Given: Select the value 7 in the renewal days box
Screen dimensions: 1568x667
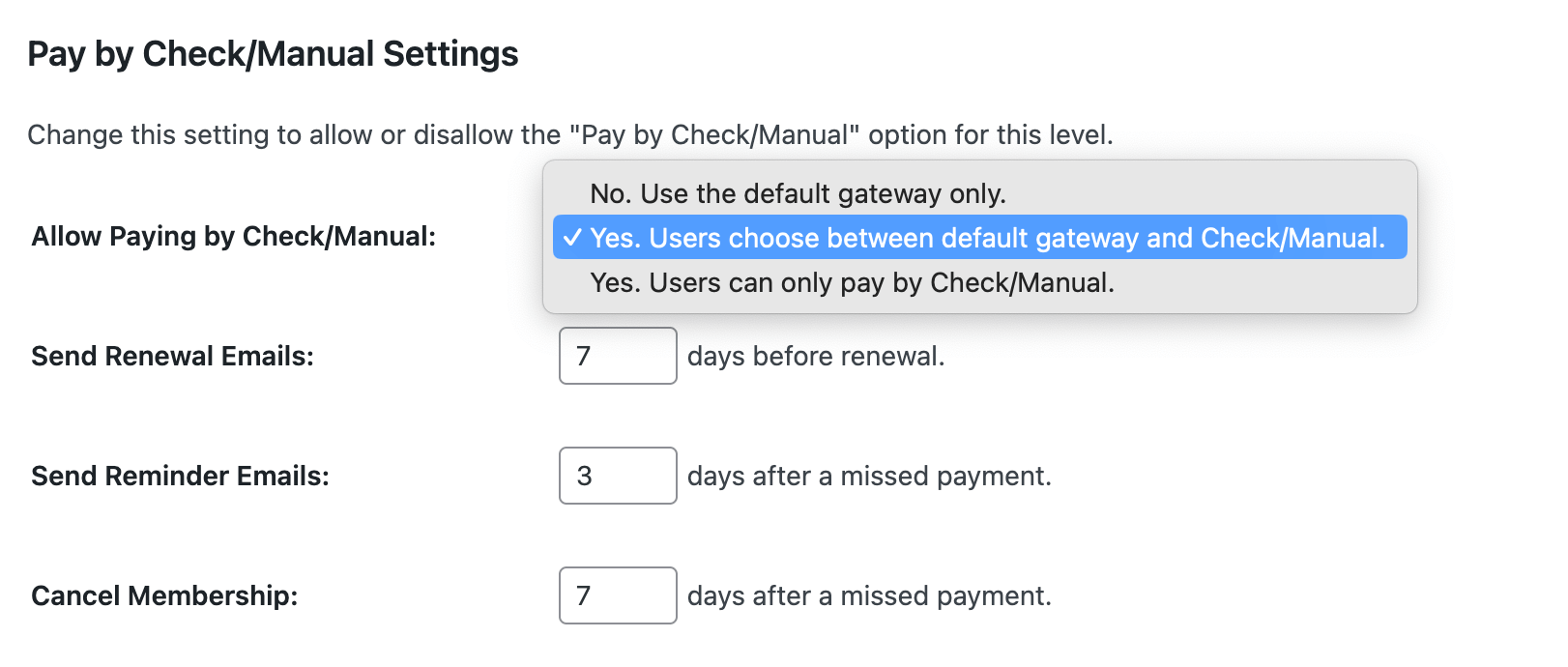Looking at the screenshot, I should pyautogui.click(x=618, y=356).
